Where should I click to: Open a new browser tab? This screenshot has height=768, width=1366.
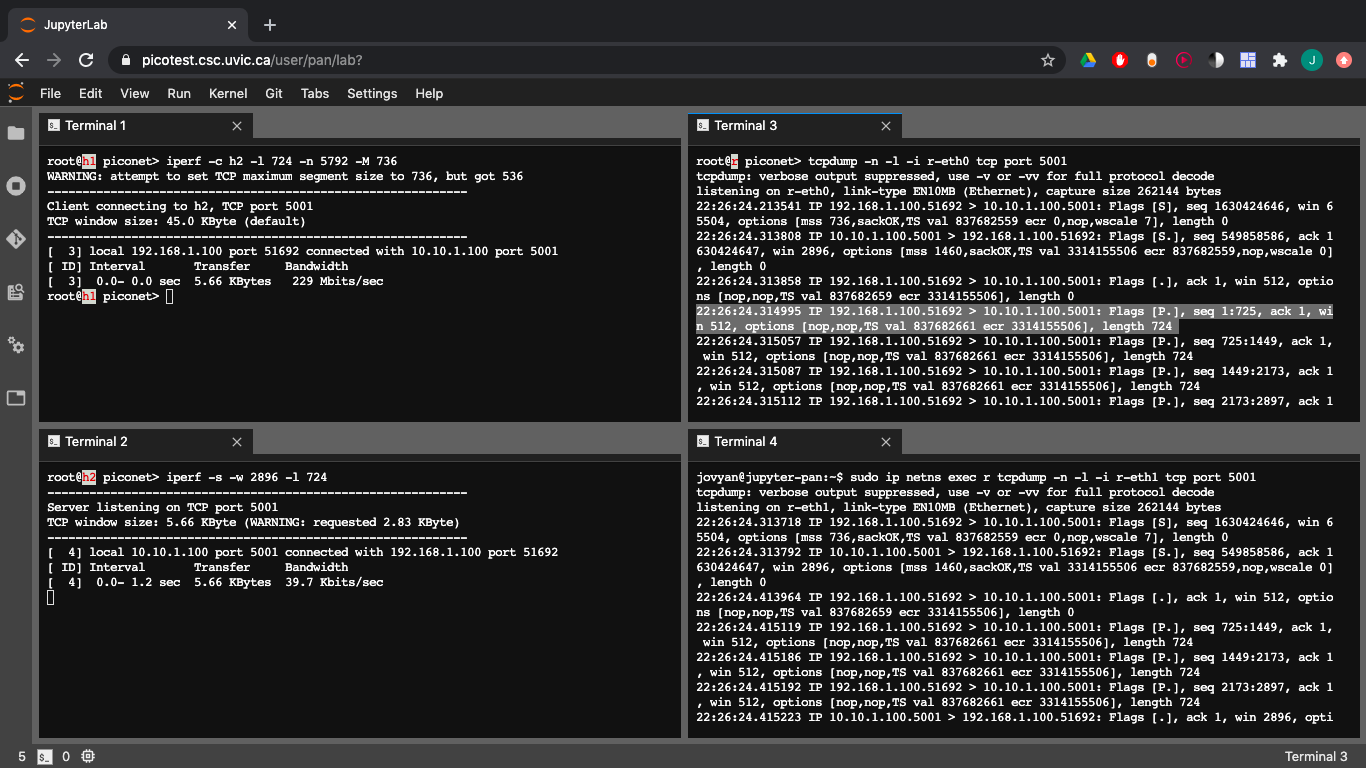click(x=270, y=25)
